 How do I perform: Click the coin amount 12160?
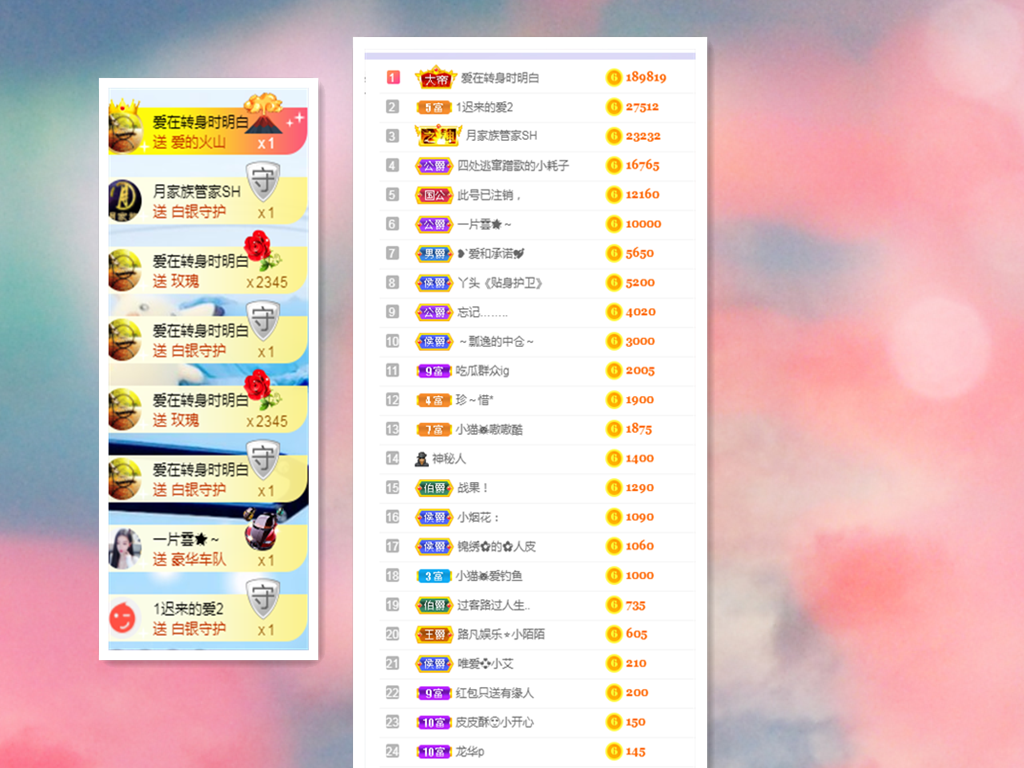click(x=643, y=195)
